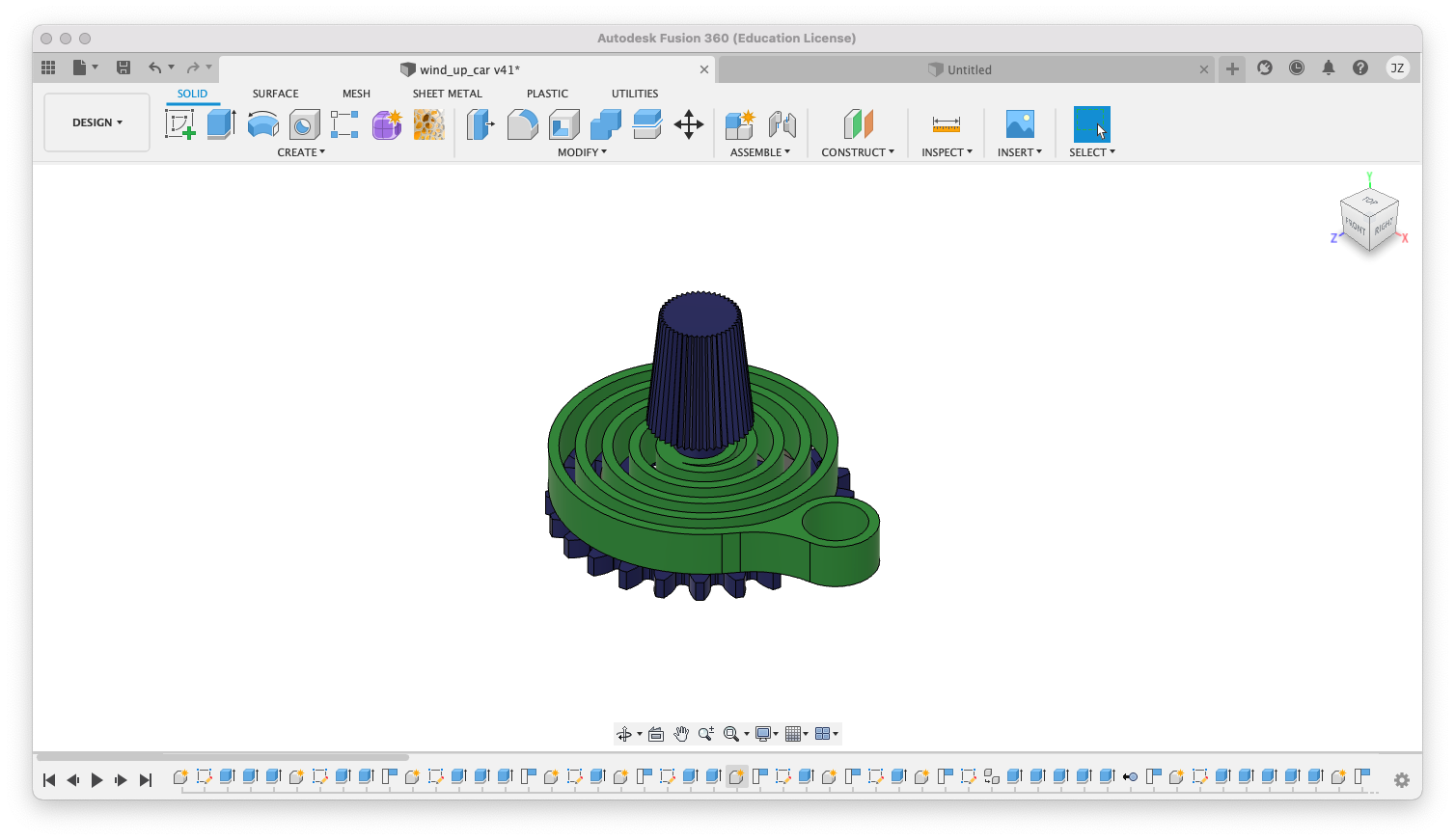
Task: Select the Fillet tool
Action: tap(522, 124)
